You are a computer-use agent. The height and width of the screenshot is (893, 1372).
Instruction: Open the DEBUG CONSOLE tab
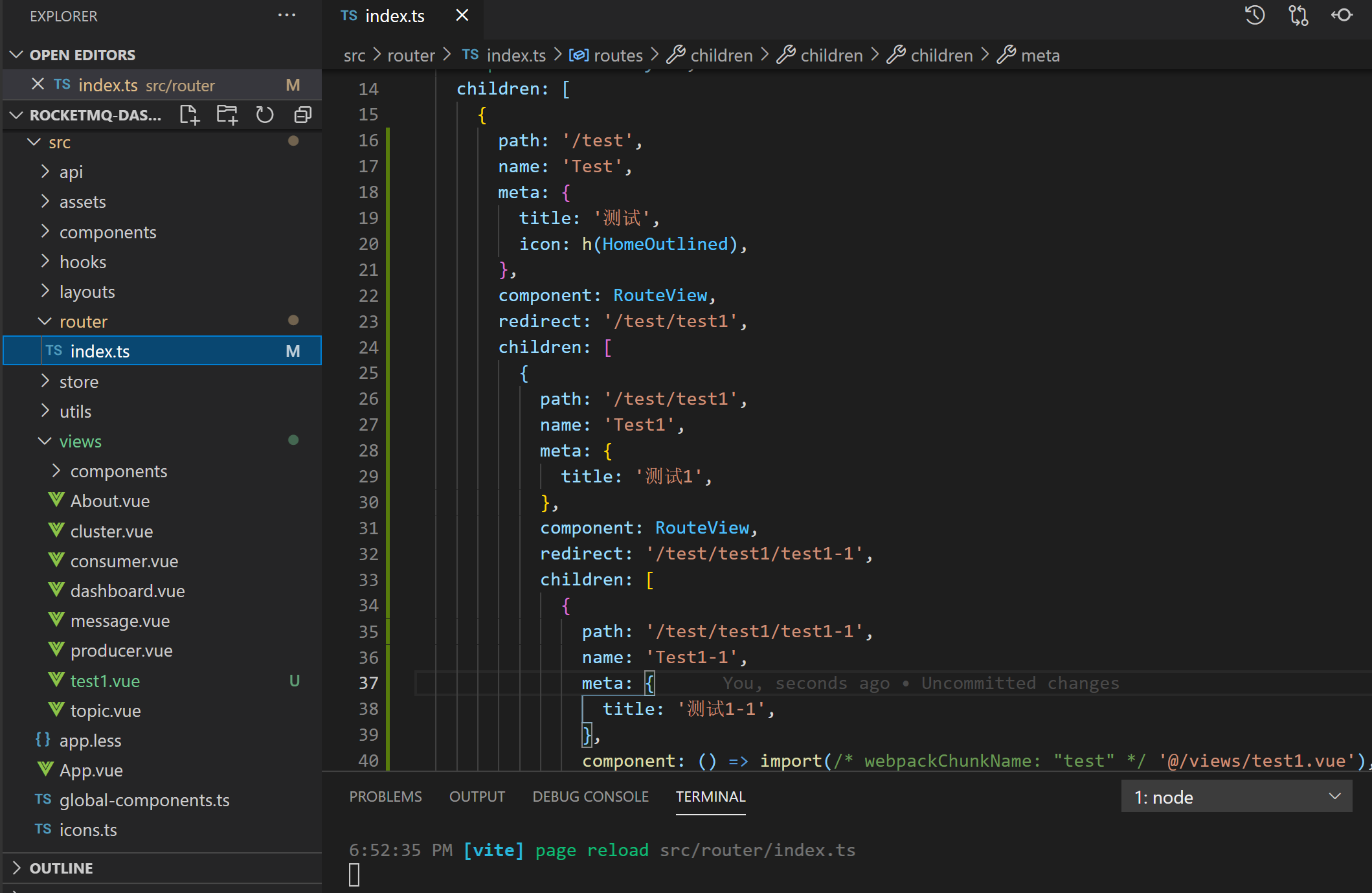[590, 797]
